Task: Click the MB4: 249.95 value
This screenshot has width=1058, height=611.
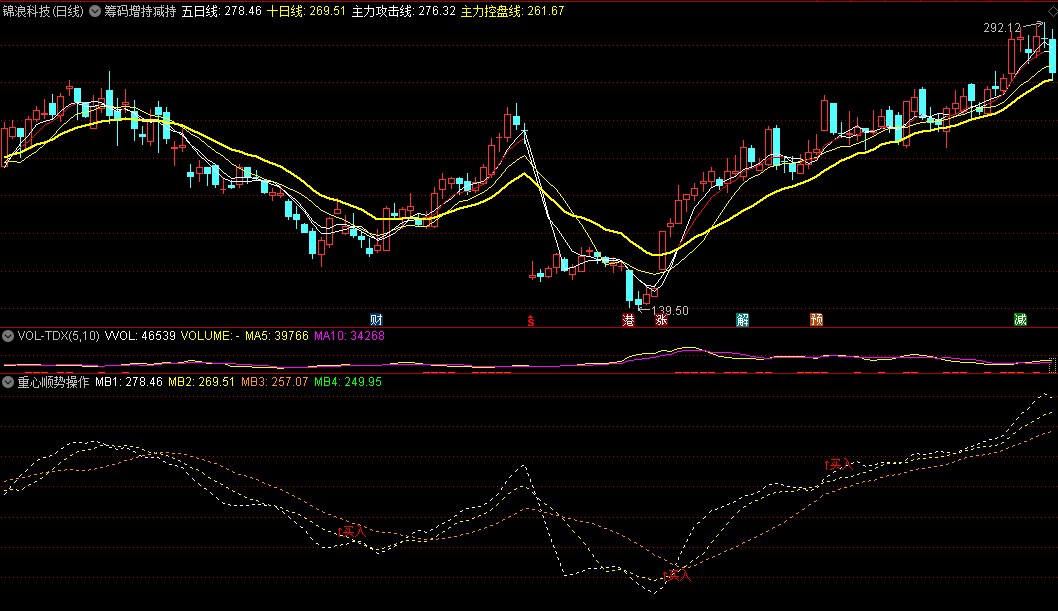Action: (348, 382)
